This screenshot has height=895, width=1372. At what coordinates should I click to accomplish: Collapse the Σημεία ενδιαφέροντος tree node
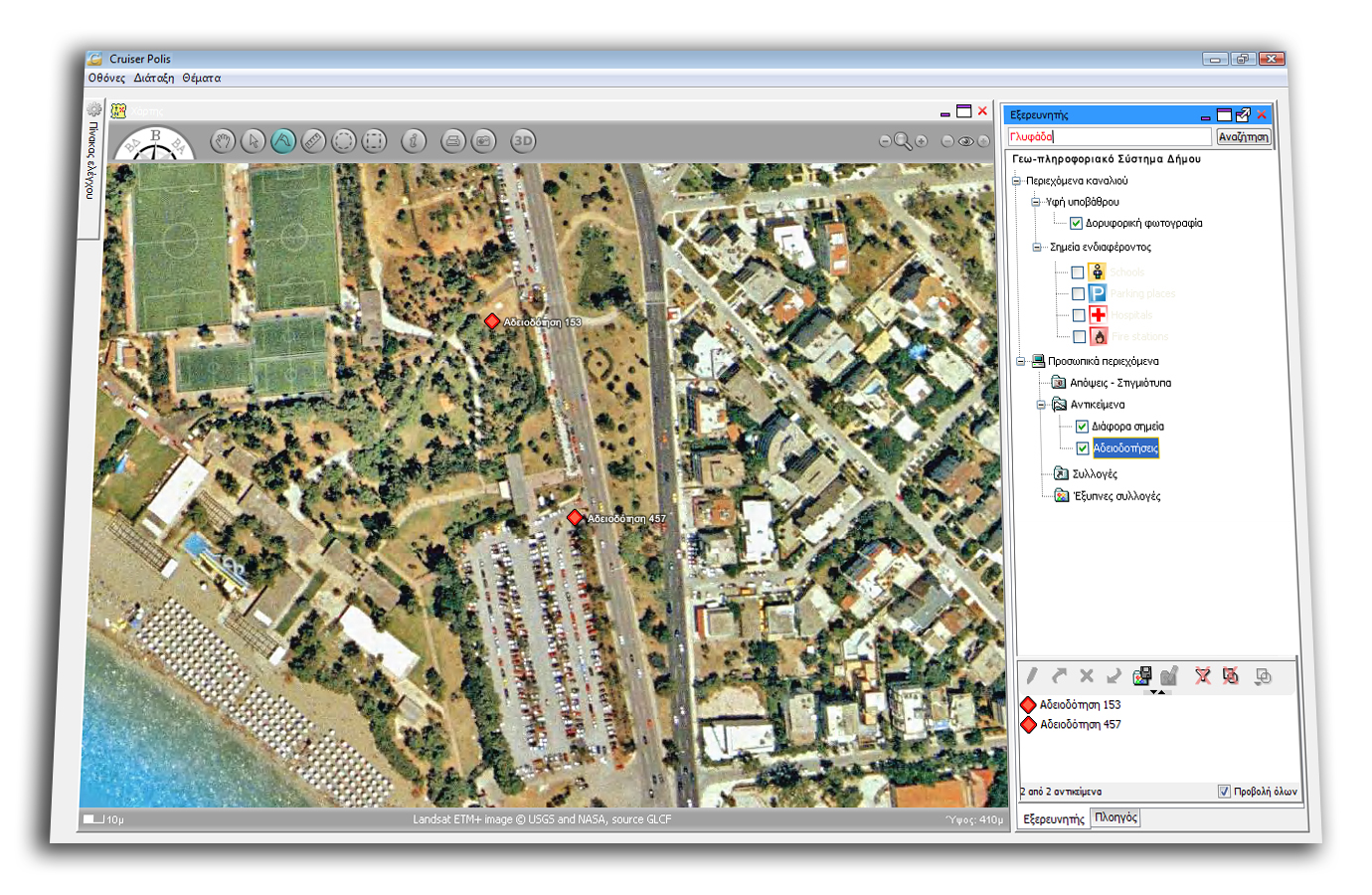pos(1037,247)
